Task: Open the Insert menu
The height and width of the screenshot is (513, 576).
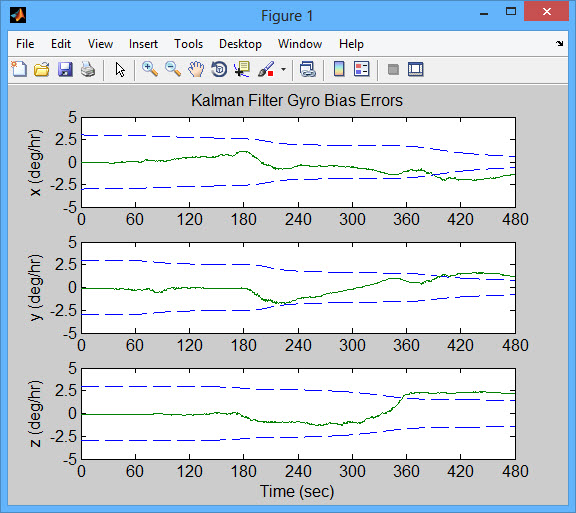Action: [143, 44]
